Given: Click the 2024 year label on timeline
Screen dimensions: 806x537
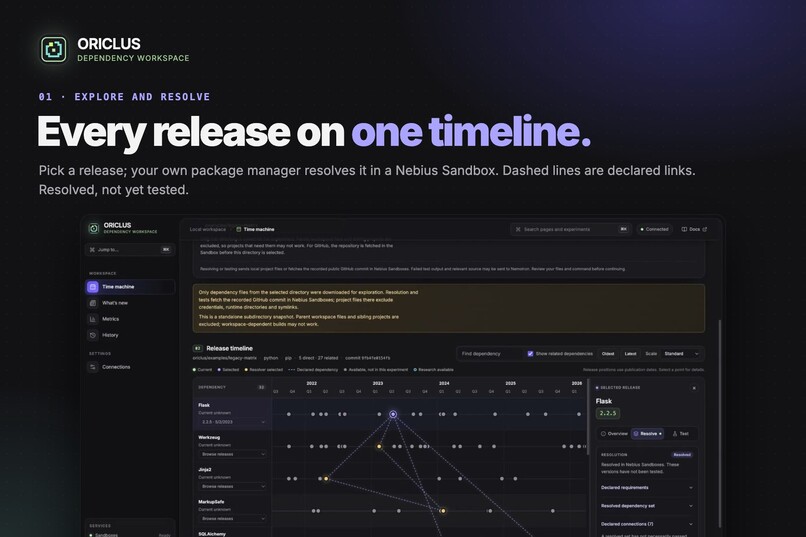Looking at the screenshot, I should click(444, 383).
